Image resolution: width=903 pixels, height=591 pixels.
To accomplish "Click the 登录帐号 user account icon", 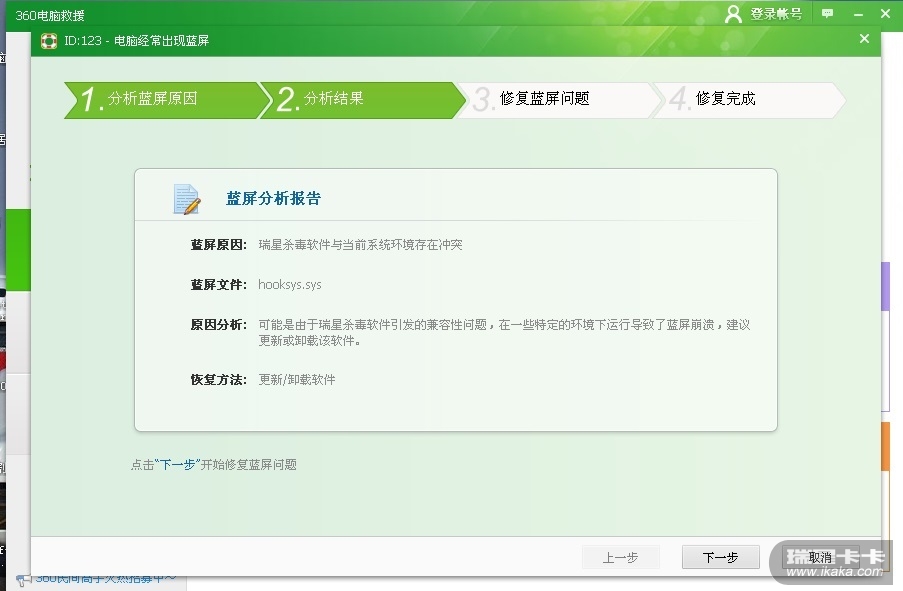I will pyautogui.click(x=733, y=14).
